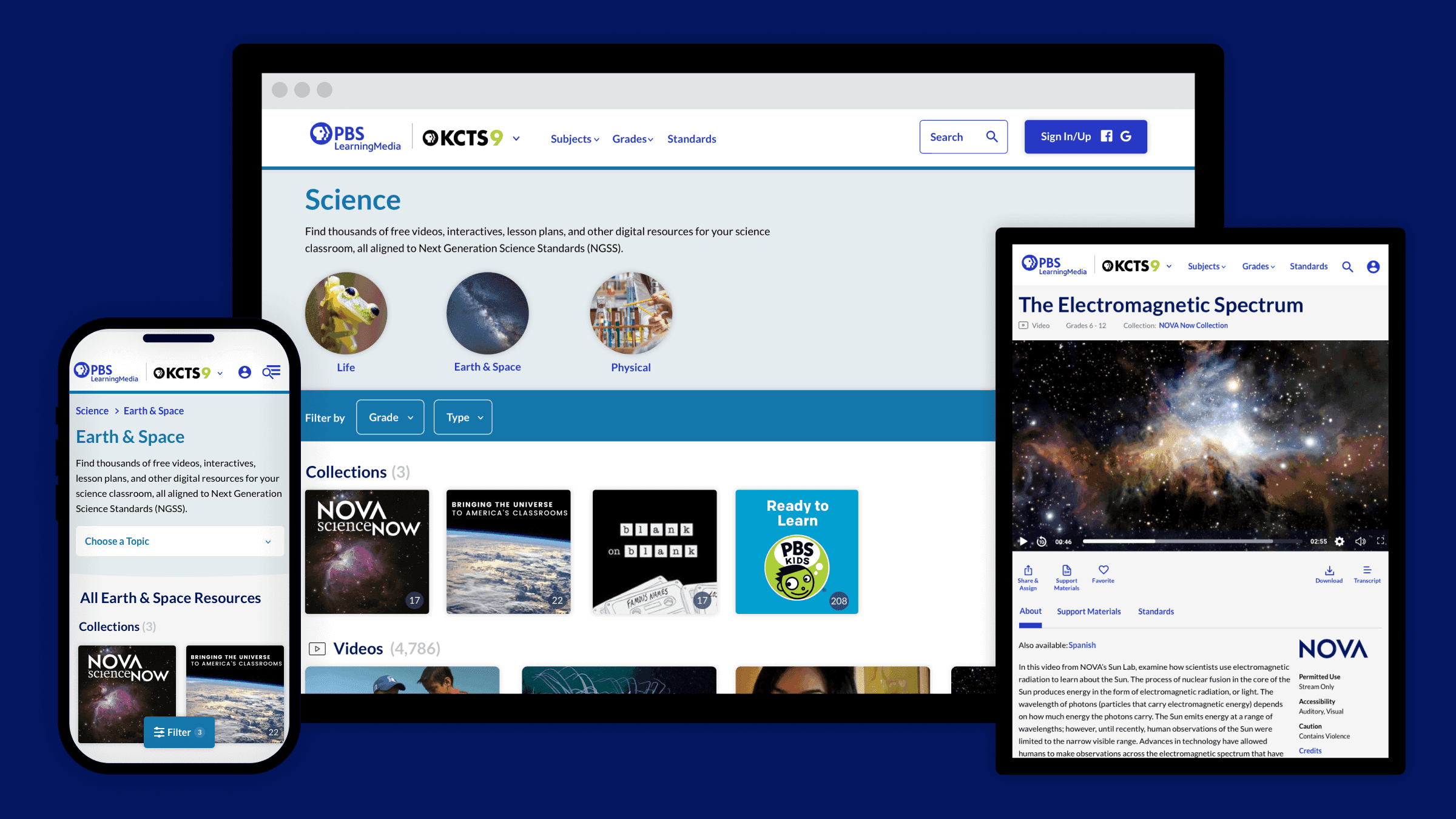Open the Choose a Topic dropdown

click(x=180, y=541)
